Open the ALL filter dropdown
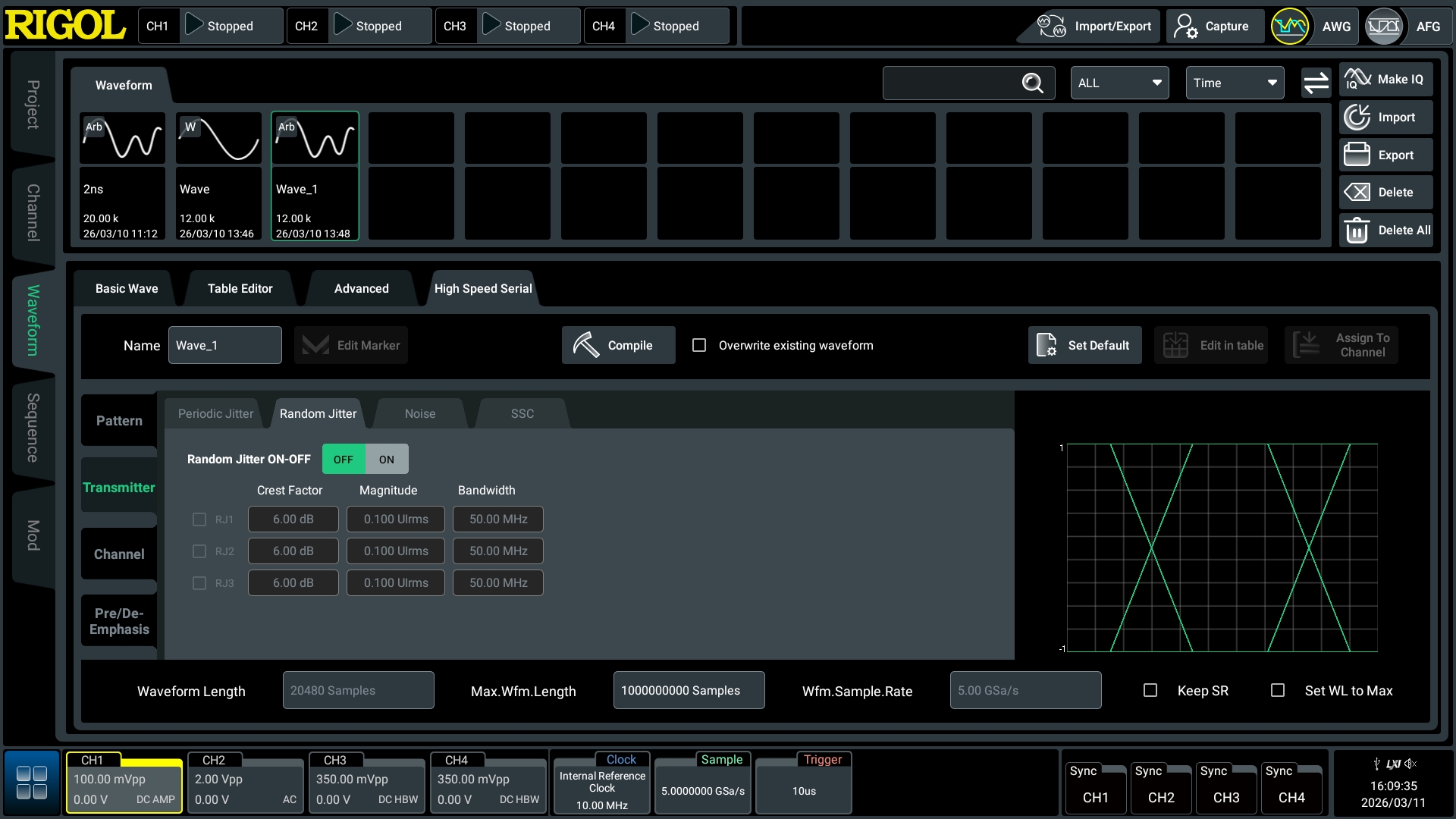Viewport: 1456px width, 819px height. point(1119,83)
